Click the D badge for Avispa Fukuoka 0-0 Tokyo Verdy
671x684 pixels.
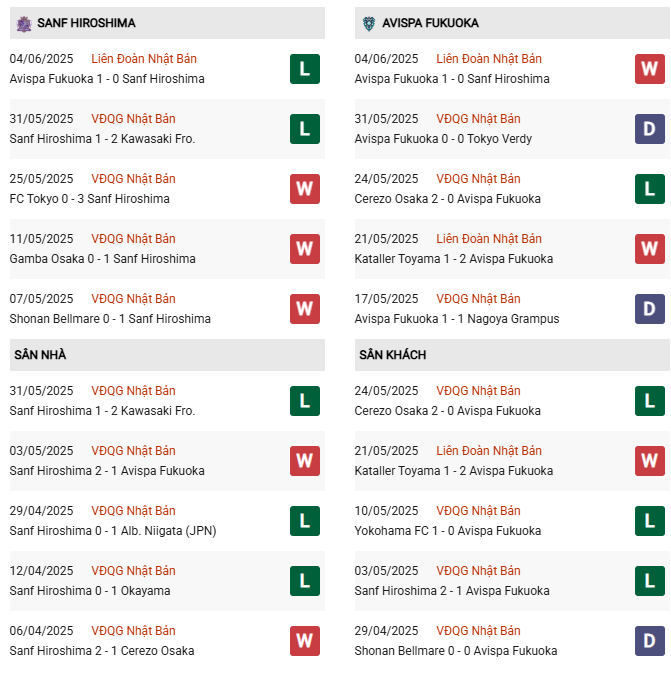(650, 129)
